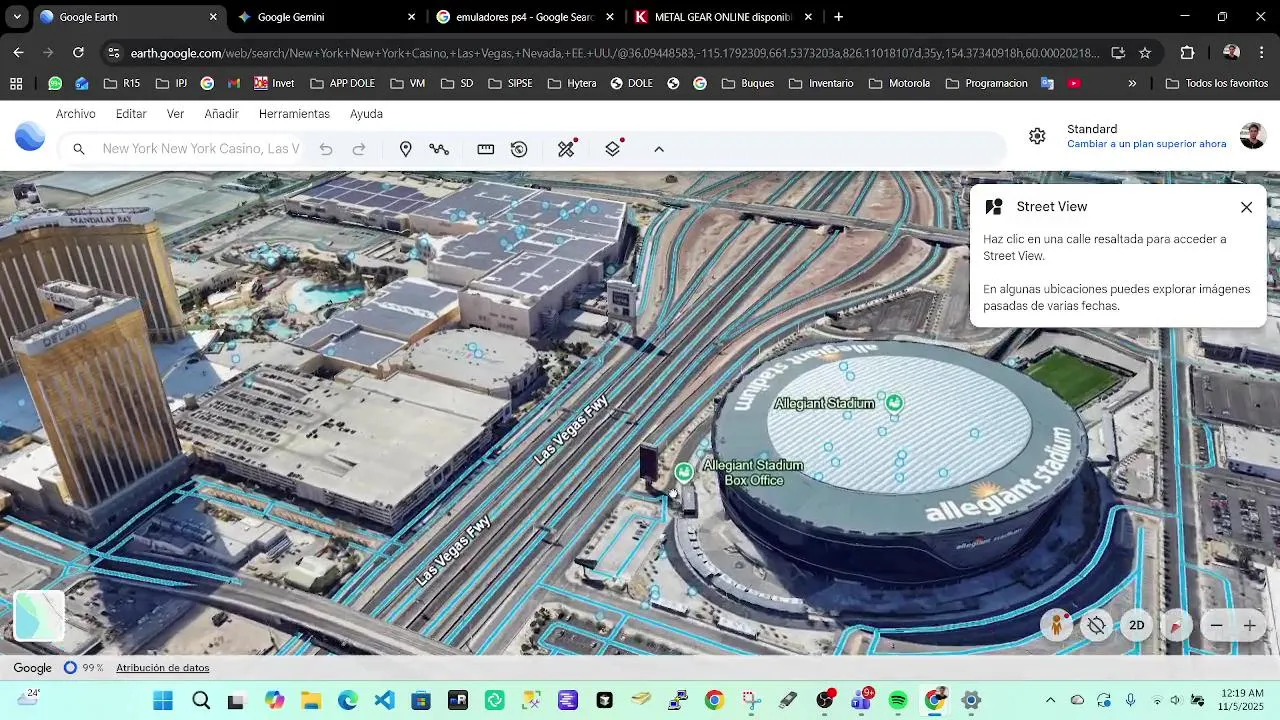Viewport: 1280px width, 720px height.
Task: Open the Chrome three-dot menu
Action: point(1261,53)
